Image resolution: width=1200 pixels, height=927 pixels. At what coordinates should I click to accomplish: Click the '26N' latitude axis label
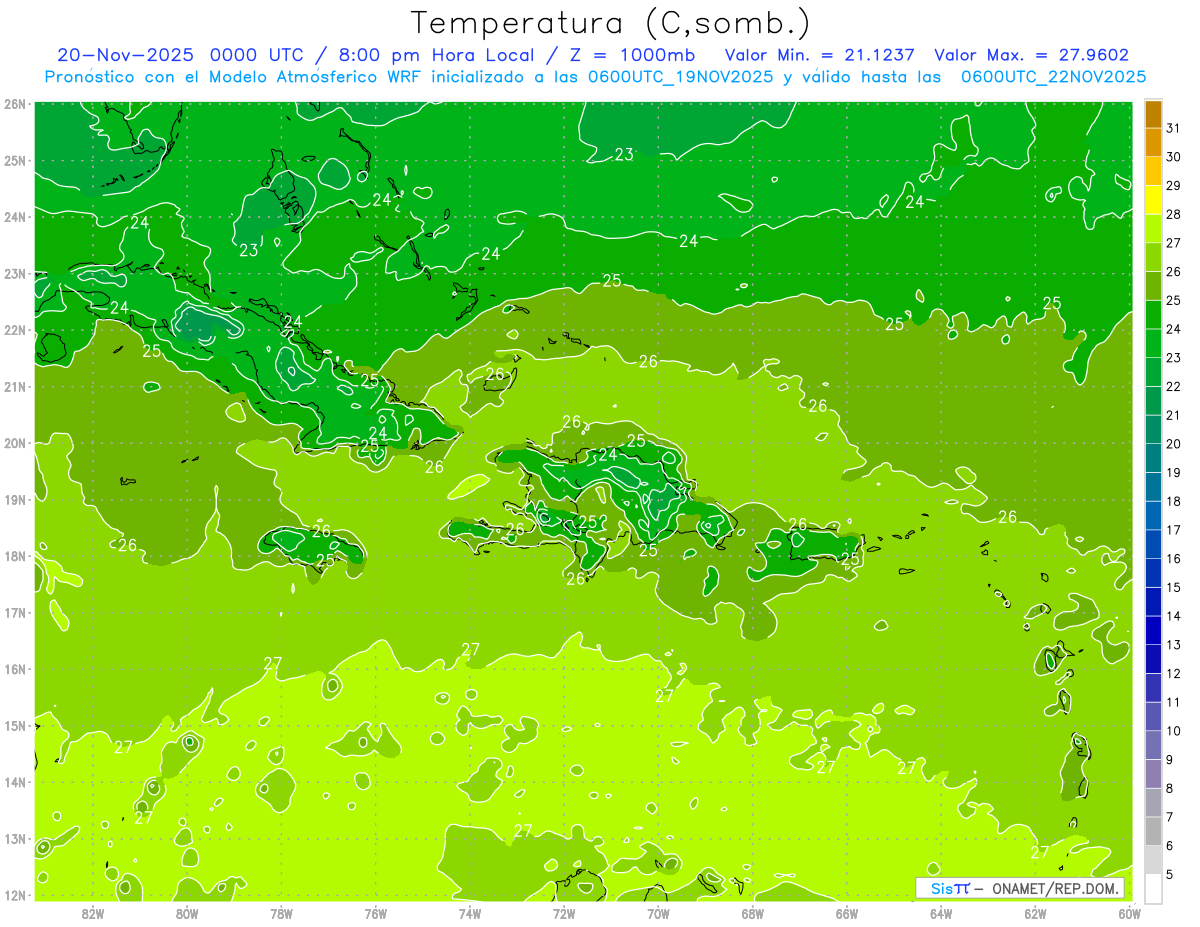[14, 103]
